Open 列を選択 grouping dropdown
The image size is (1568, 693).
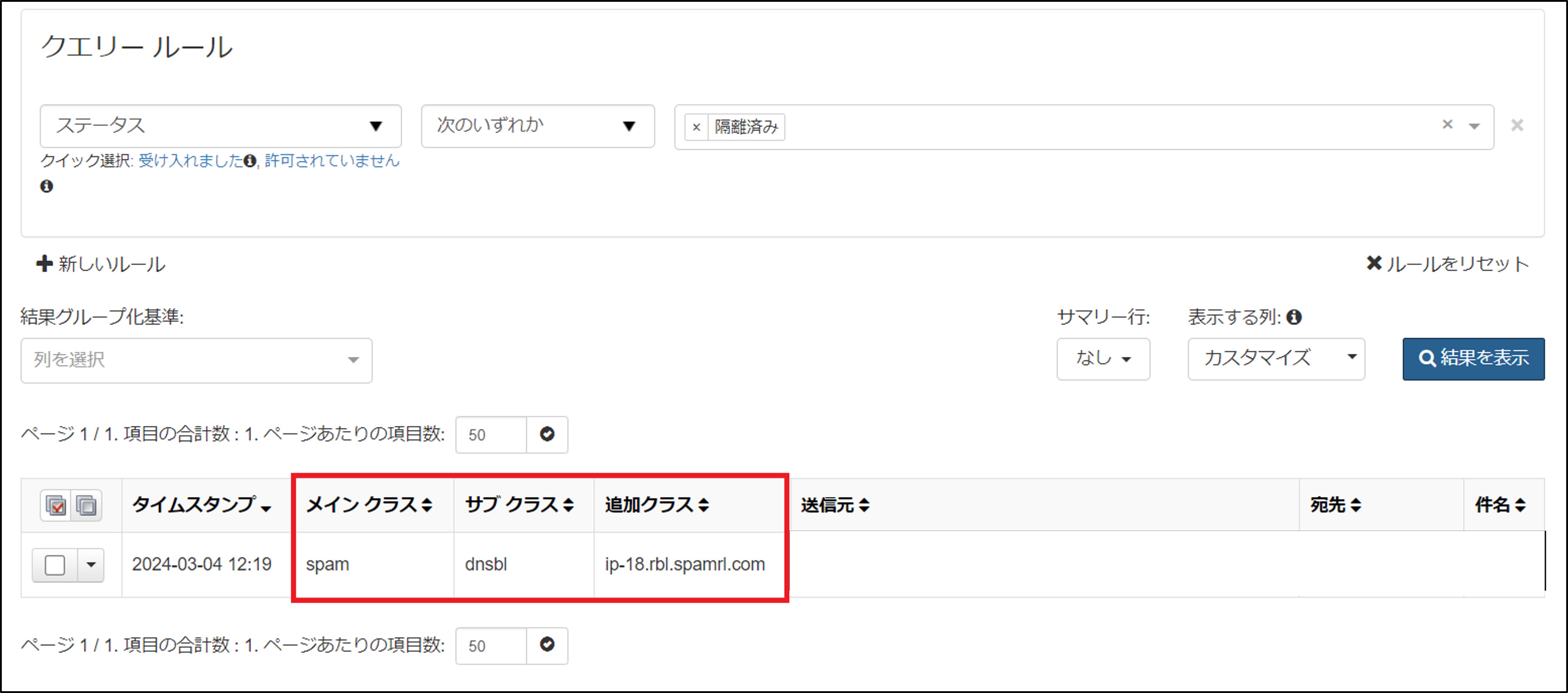(x=197, y=360)
